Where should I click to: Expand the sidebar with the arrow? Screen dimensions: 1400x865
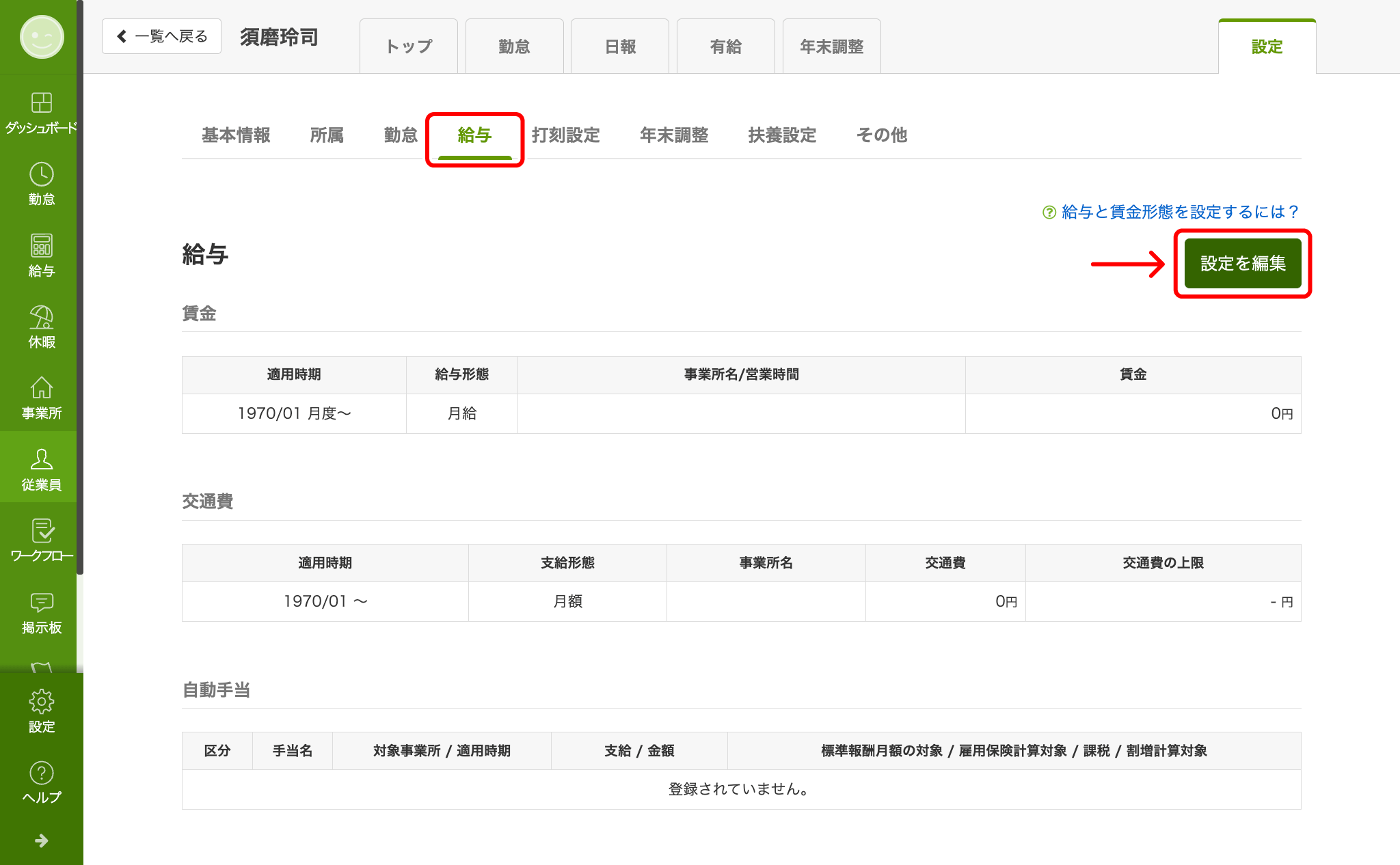pyautogui.click(x=41, y=840)
